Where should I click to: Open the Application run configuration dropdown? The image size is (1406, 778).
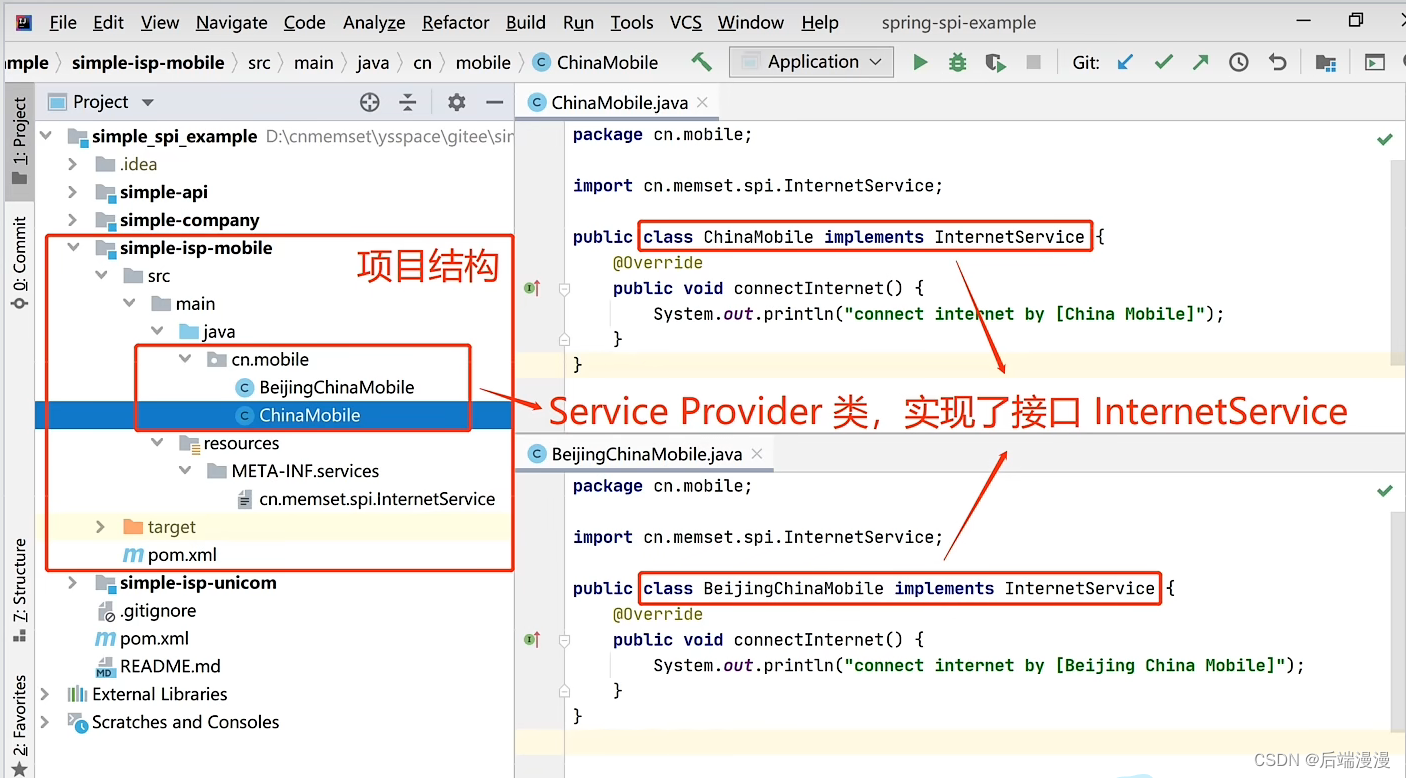coord(811,62)
